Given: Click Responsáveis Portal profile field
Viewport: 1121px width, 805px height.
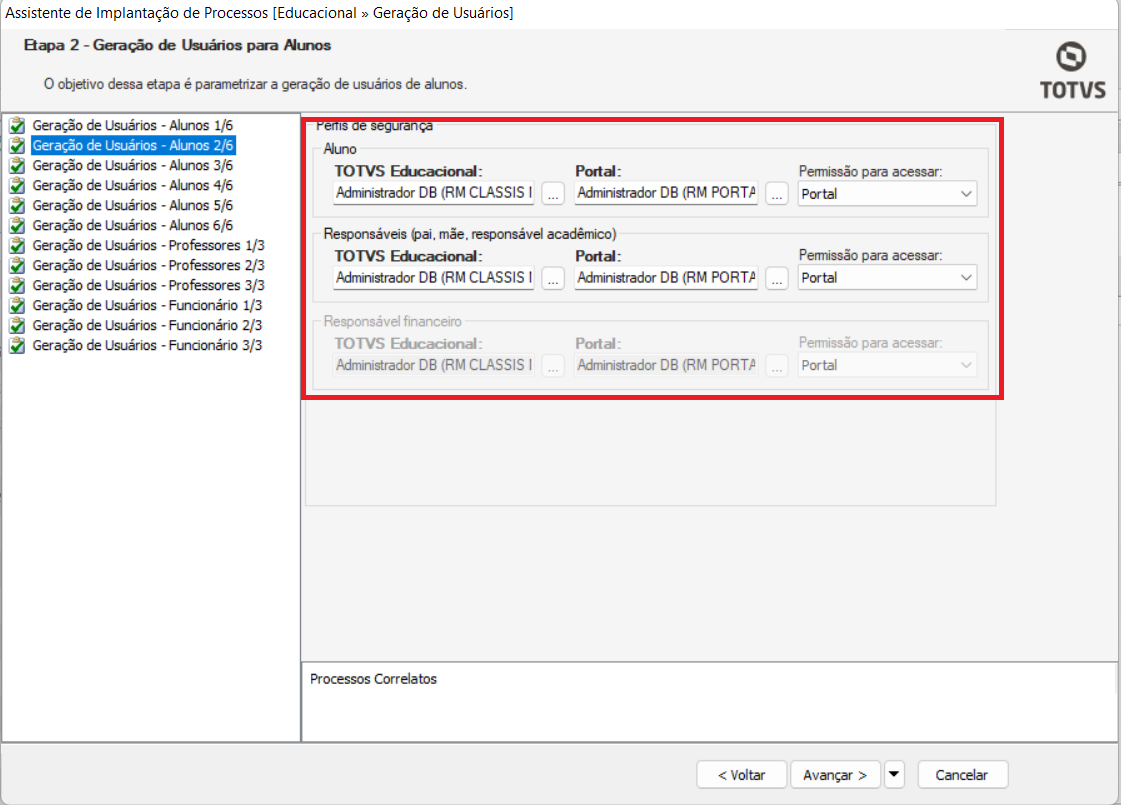Looking at the screenshot, I should click(666, 277).
